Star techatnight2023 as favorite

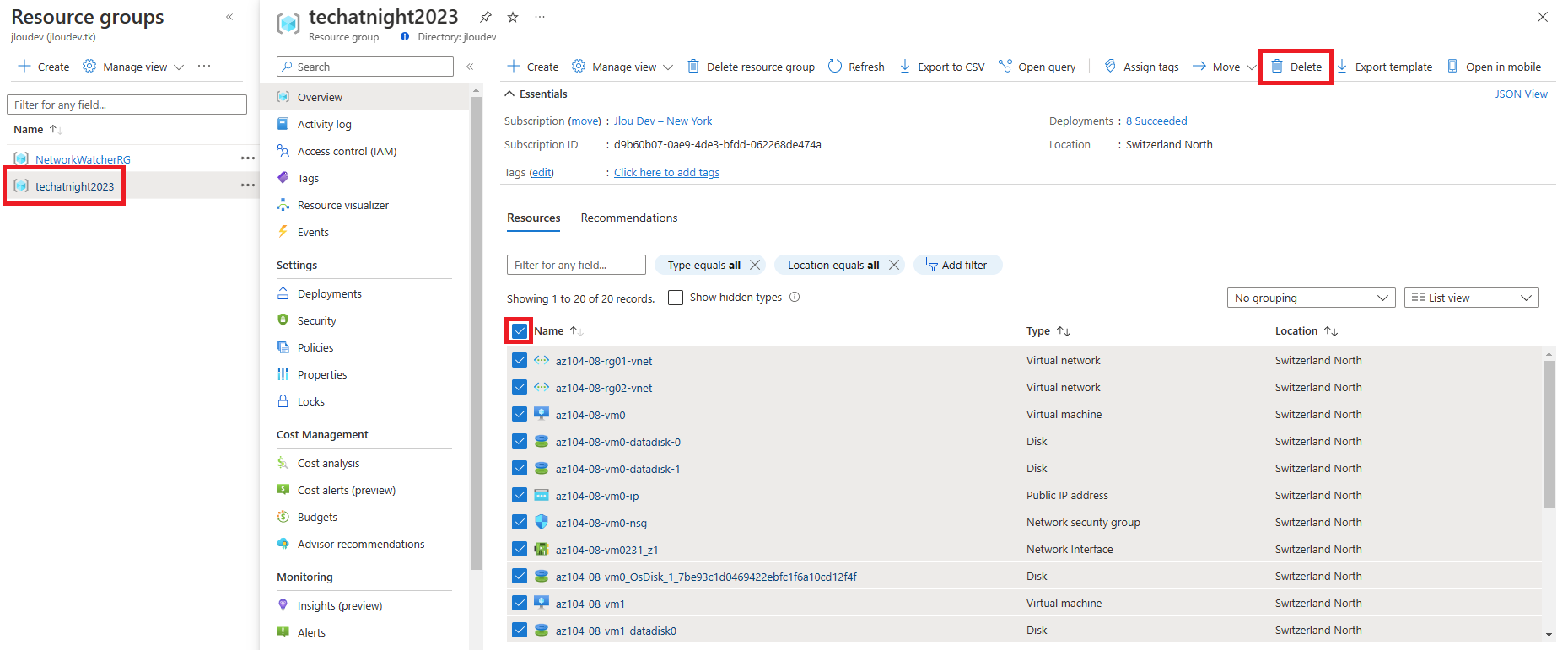[513, 17]
